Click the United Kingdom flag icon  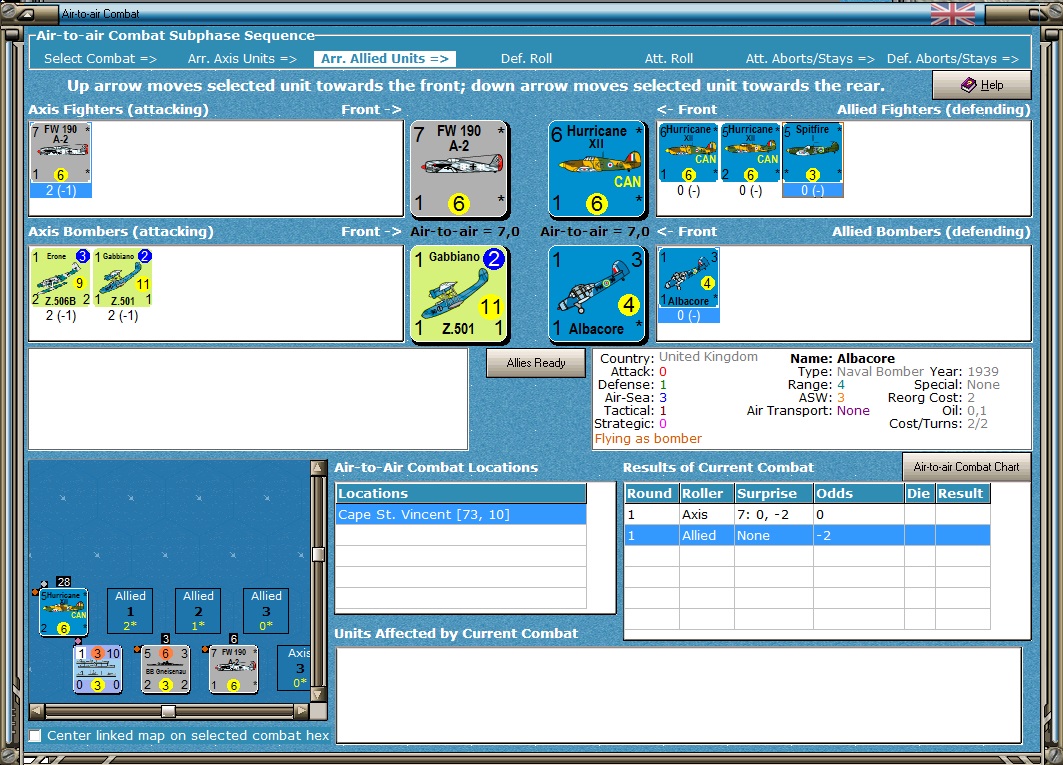coord(952,14)
